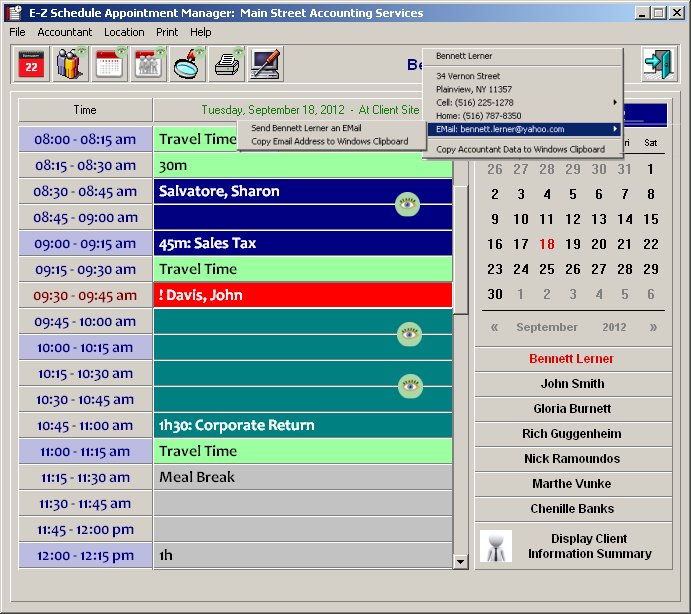Select Send Bennett Lerner an EMail
The width and height of the screenshot is (691, 614).
pyautogui.click(x=306, y=128)
